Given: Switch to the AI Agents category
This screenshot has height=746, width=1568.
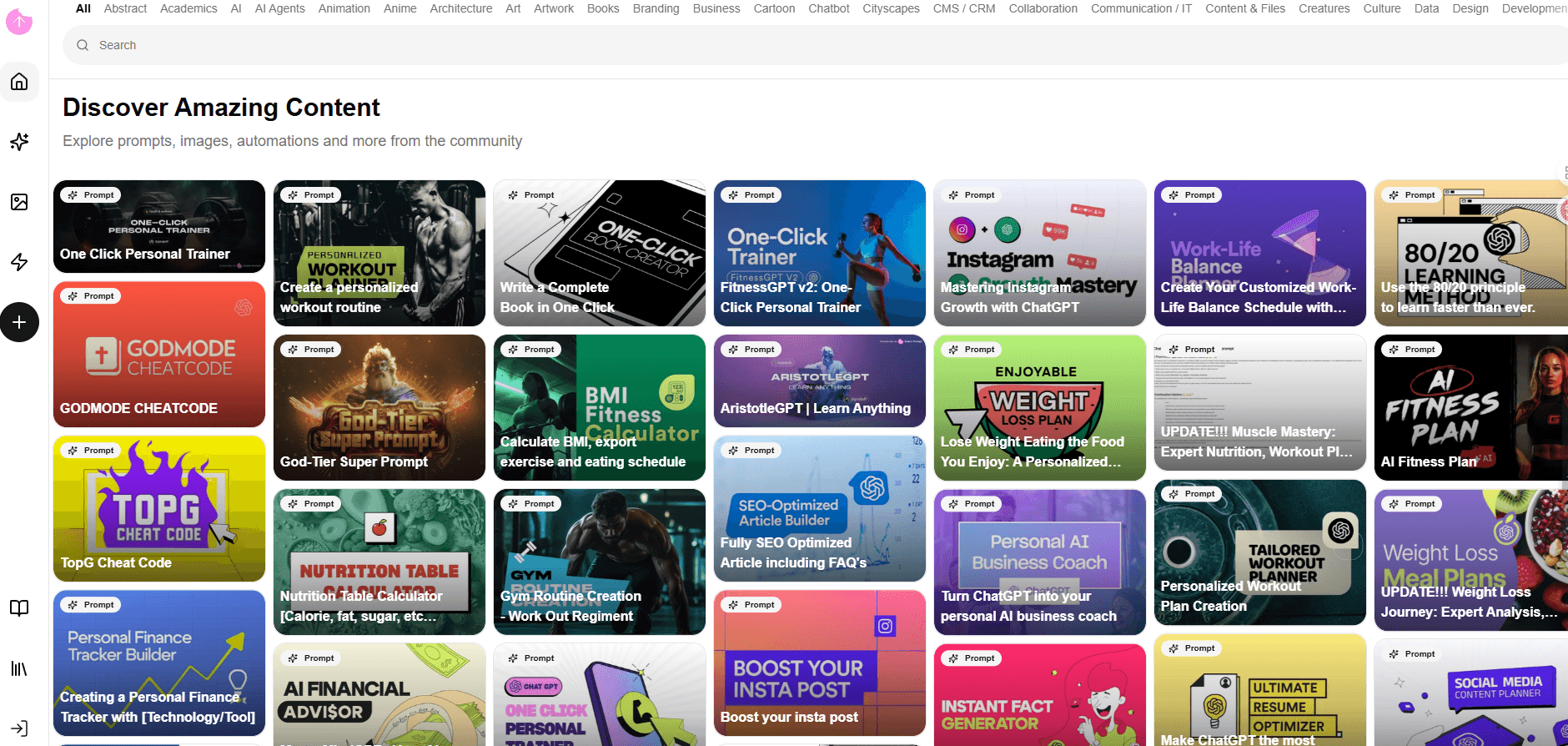Looking at the screenshot, I should 279,8.
